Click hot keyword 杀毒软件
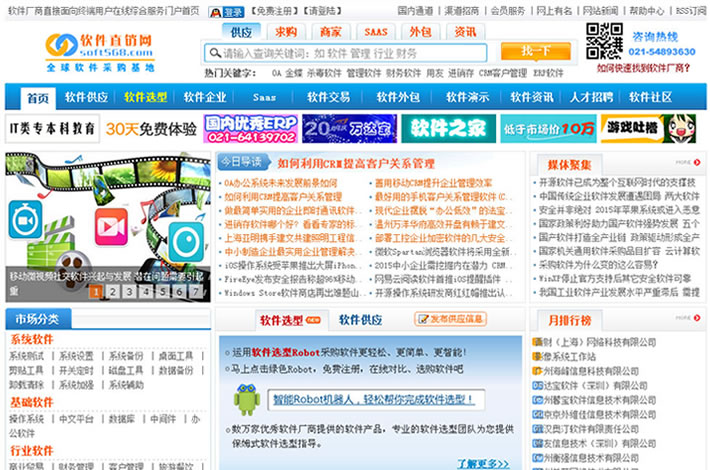 tap(324, 73)
